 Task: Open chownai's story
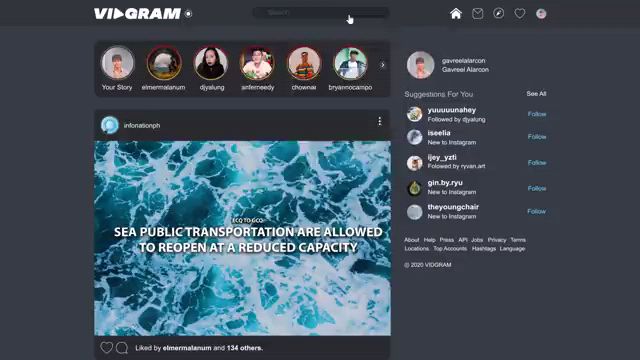(304, 62)
